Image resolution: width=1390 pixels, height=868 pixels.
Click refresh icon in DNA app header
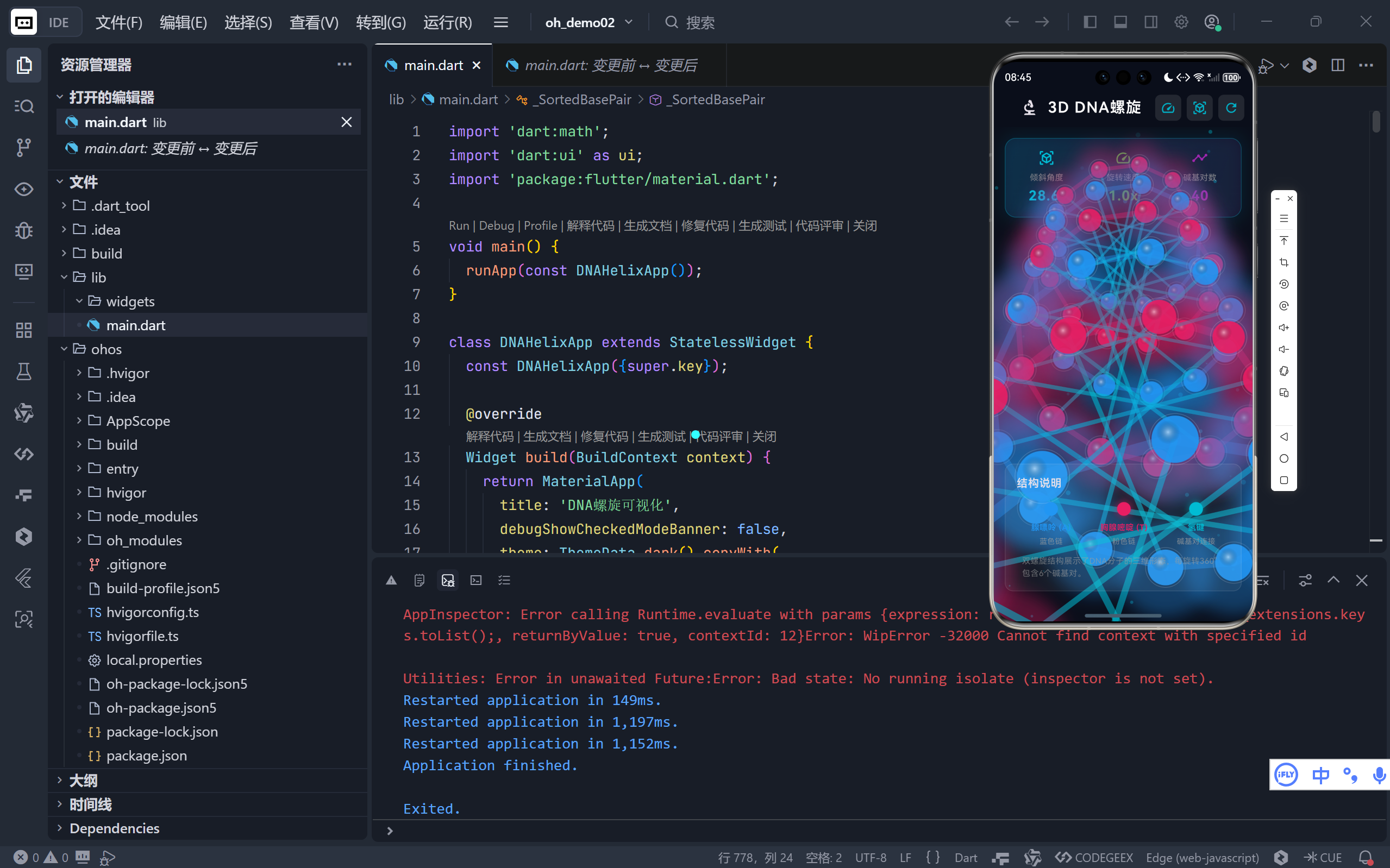[x=1231, y=108]
